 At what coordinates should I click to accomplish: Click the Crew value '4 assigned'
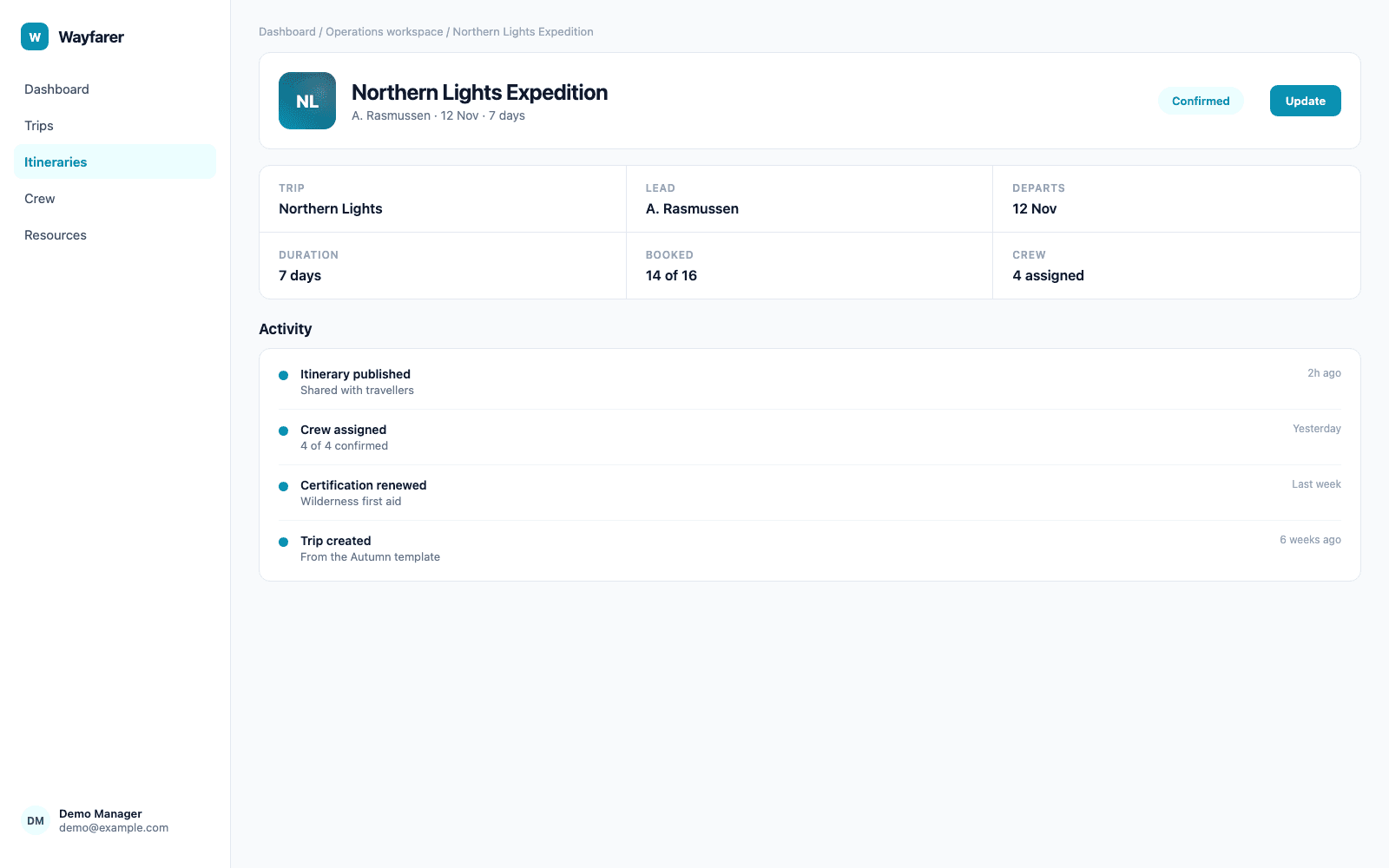coord(1048,275)
